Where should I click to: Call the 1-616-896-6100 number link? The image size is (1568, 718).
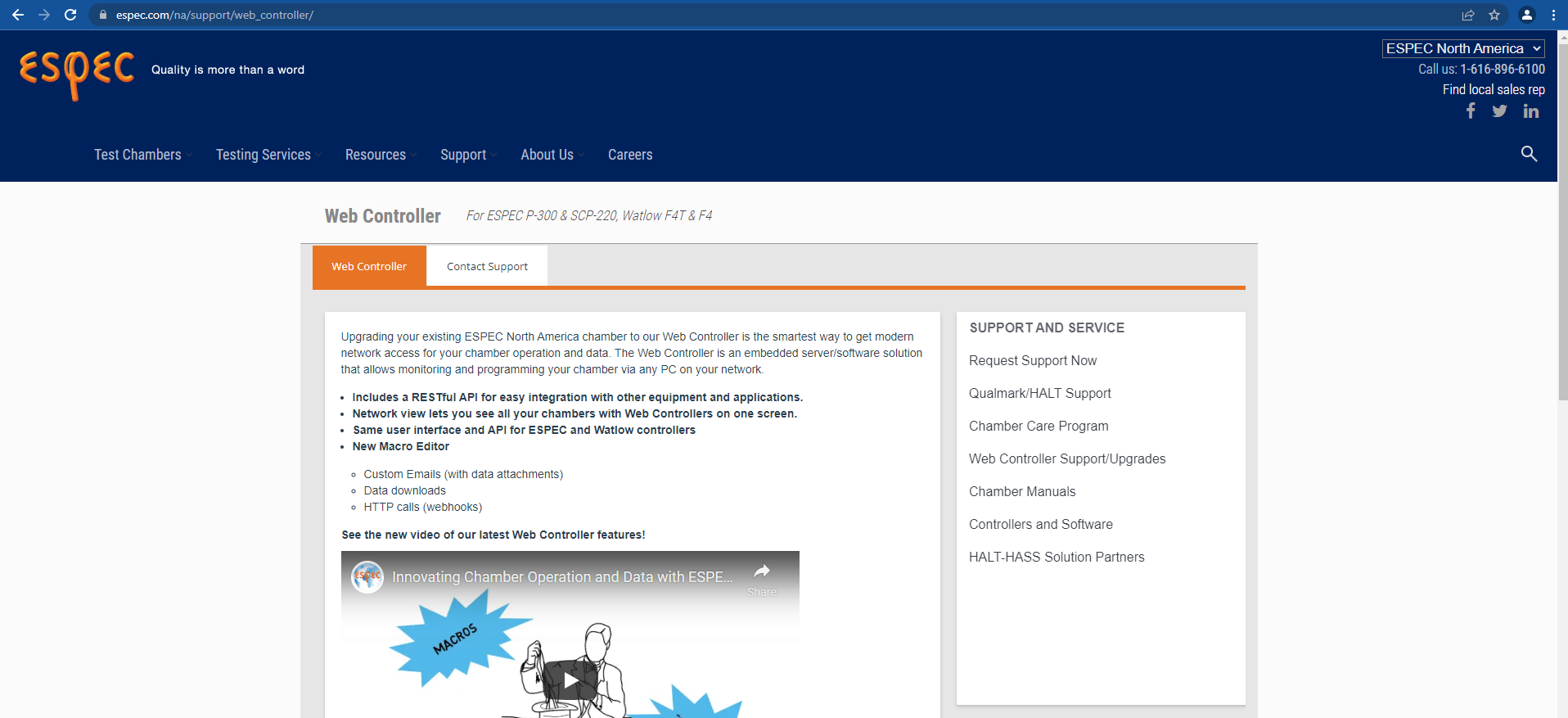point(1503,69)
